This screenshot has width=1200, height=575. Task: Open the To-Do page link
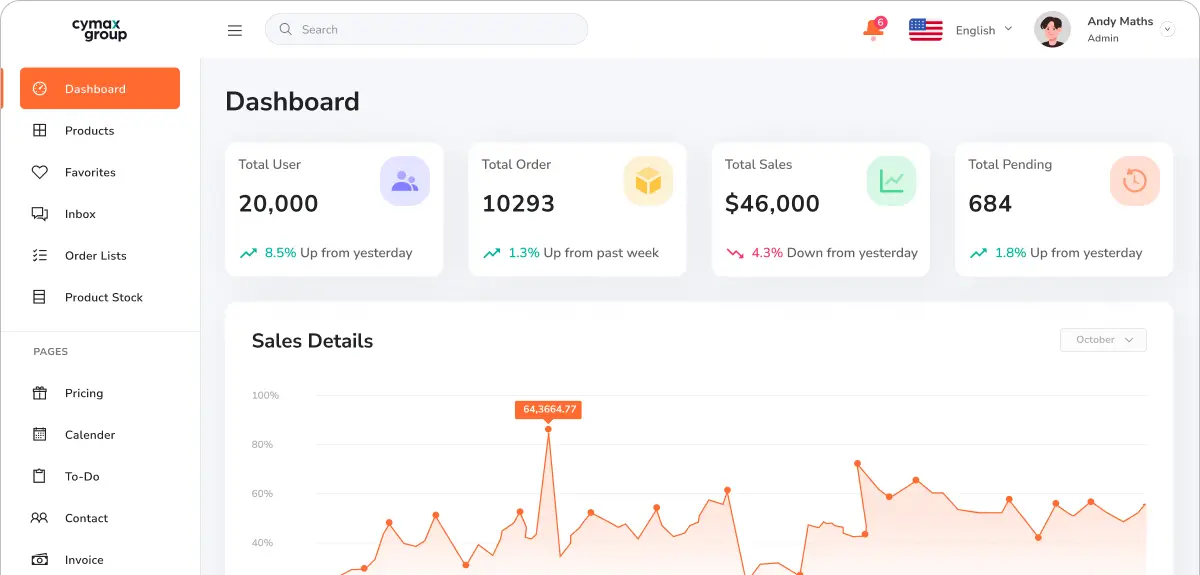point(82,477)
